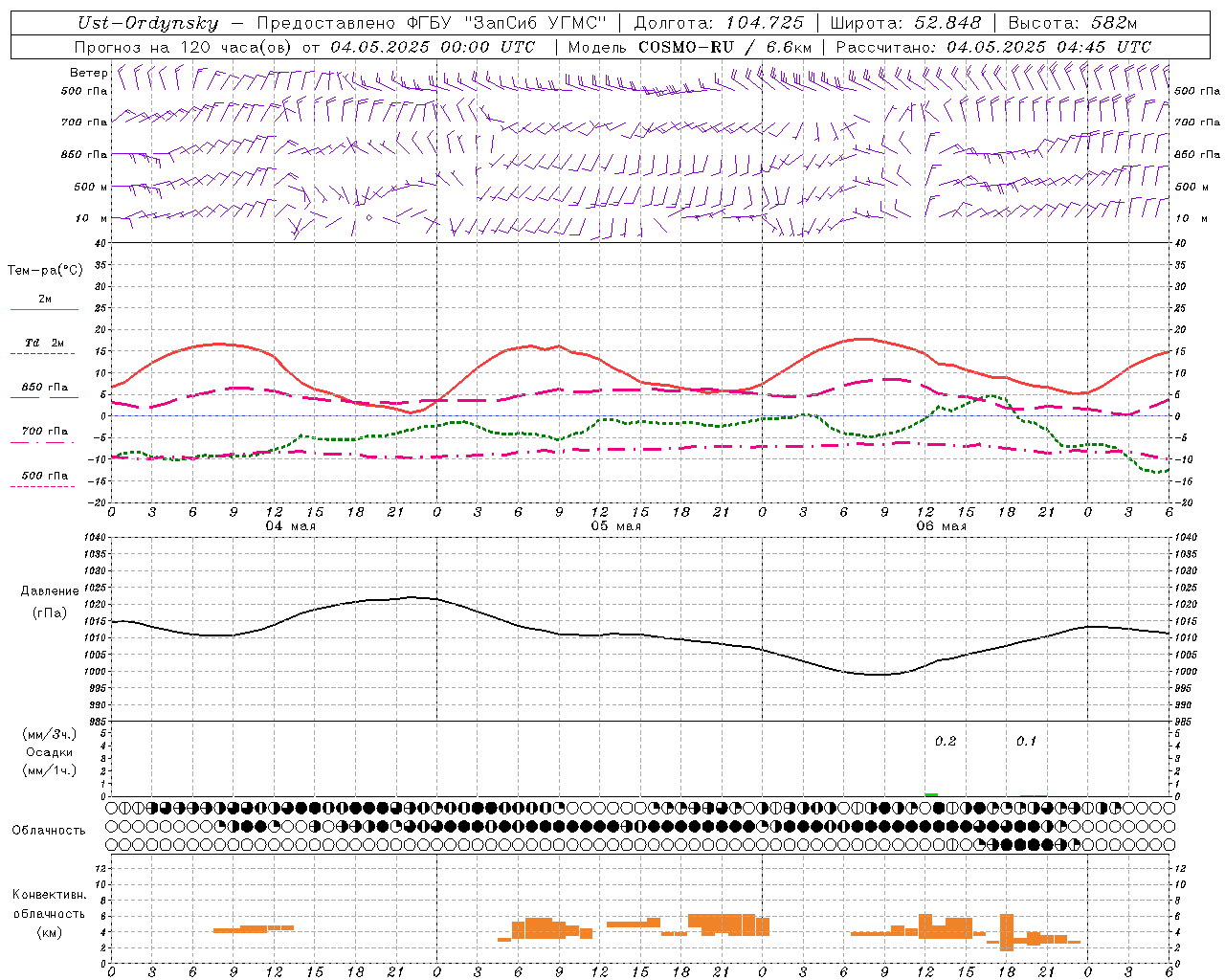Click the model name COSMO-RU
Viewport: 1225px width, 980px height.
(685, 46)
